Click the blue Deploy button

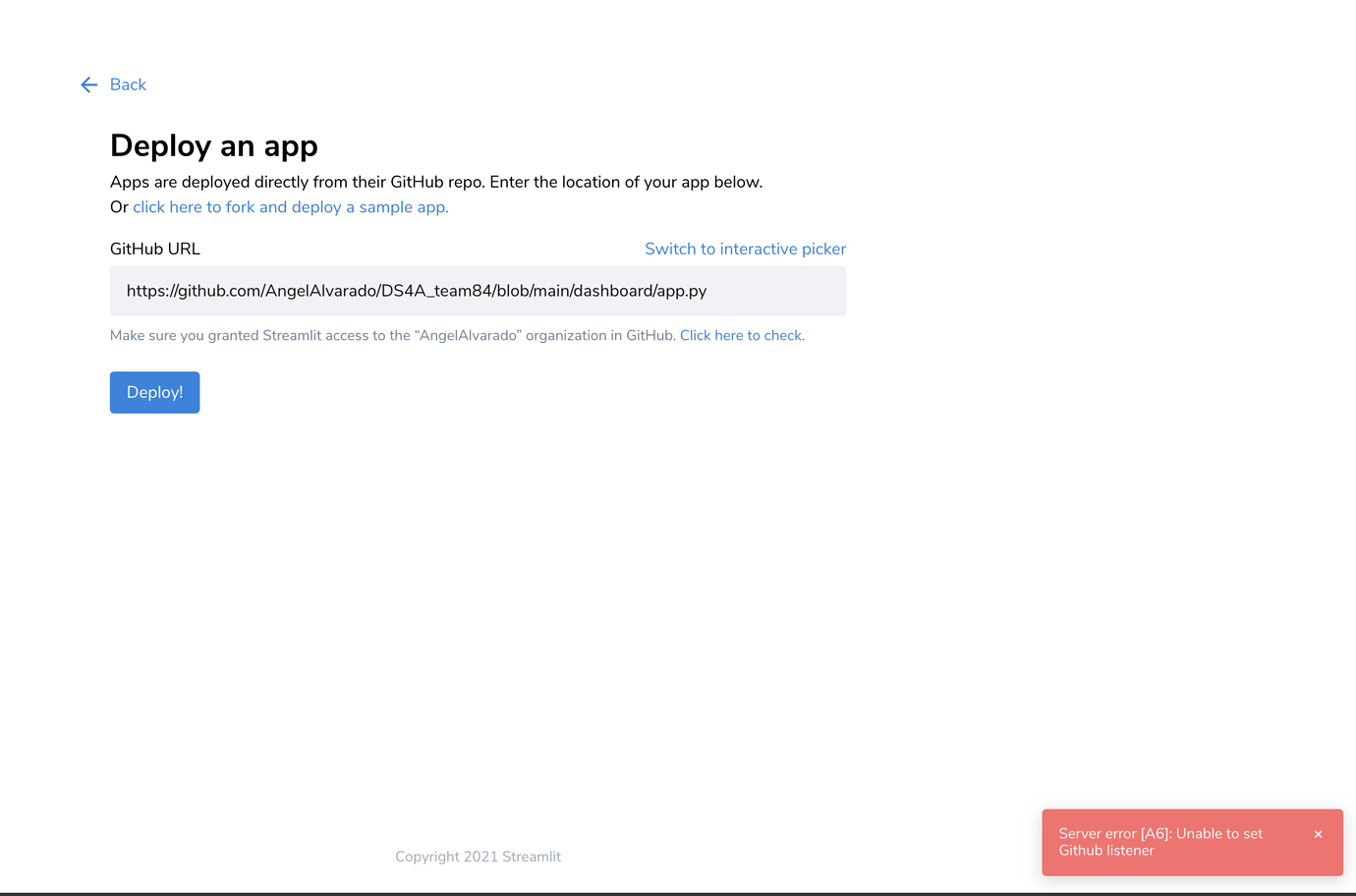[154, 392]
